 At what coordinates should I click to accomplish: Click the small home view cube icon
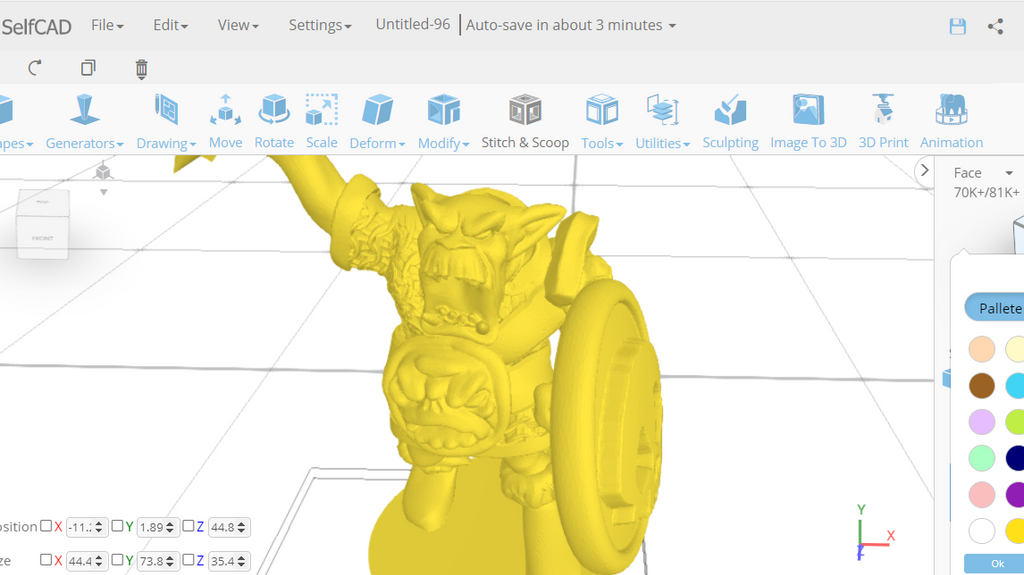[103, 172]
